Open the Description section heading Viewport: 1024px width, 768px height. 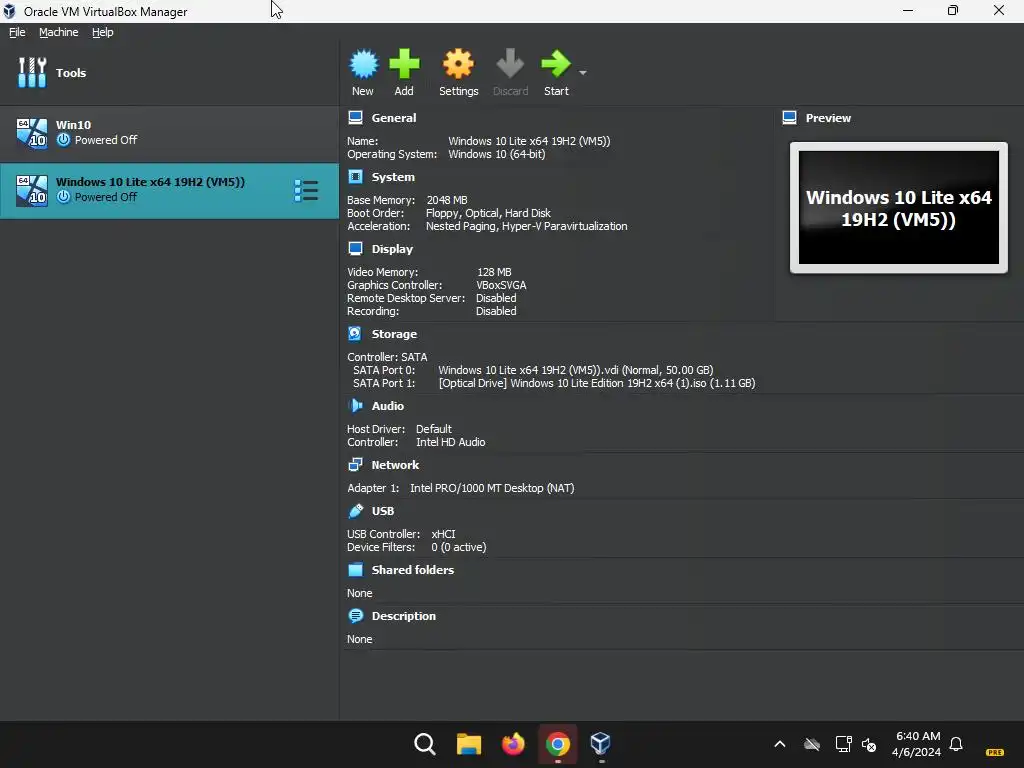click(404, 616)
